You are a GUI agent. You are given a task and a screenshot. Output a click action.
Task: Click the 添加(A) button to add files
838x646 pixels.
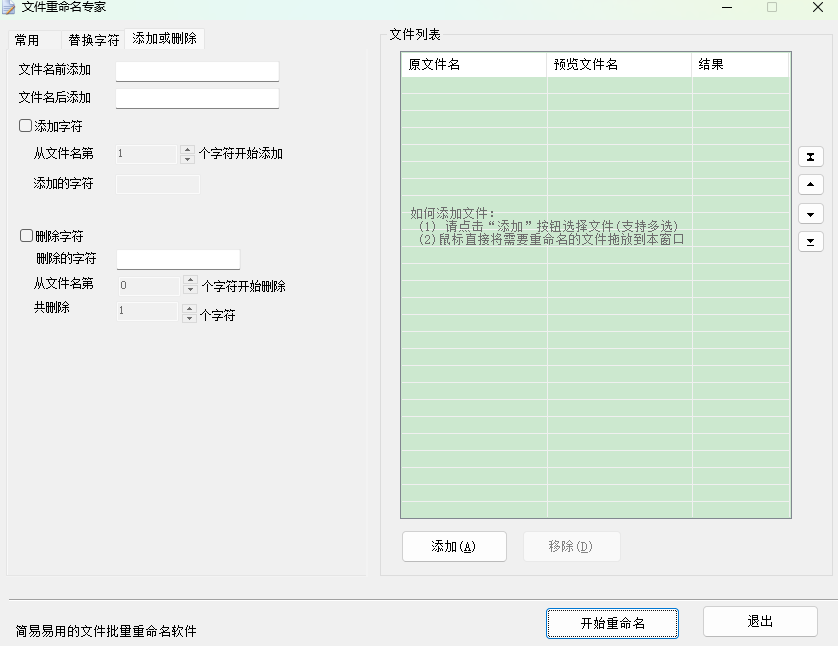pos(454,546)
